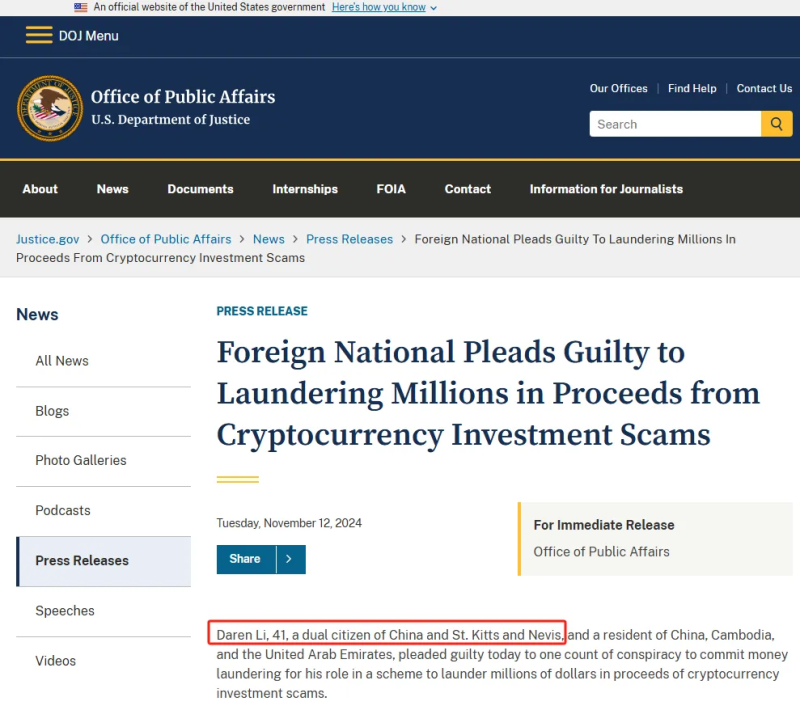The height and width of the screenshot is (710, 800).
Task: Expand "Here's how you know" disclosure
Action: point(384,7)
